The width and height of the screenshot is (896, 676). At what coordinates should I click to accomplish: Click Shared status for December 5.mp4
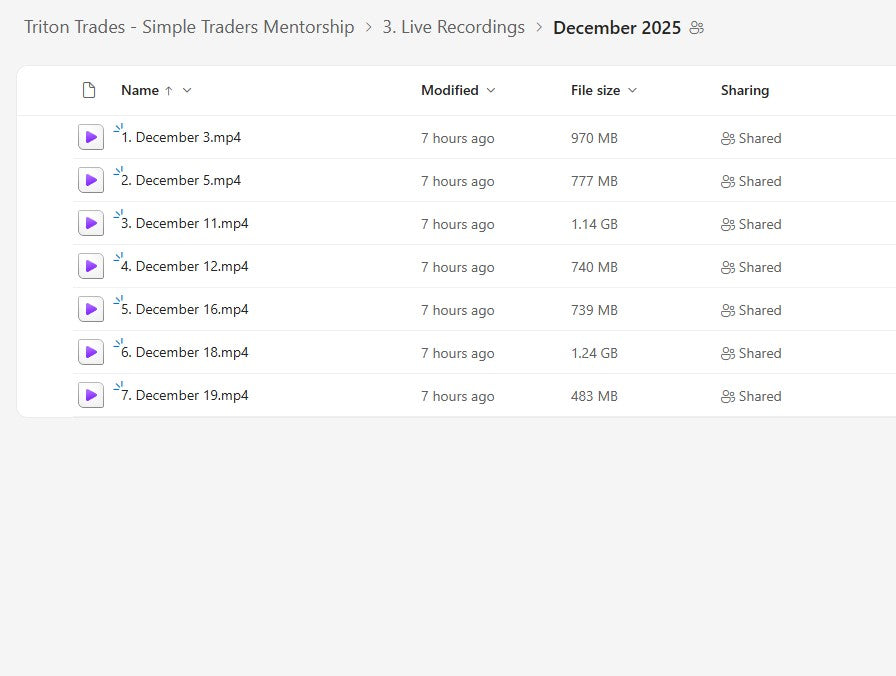click(x=751, y=181)
